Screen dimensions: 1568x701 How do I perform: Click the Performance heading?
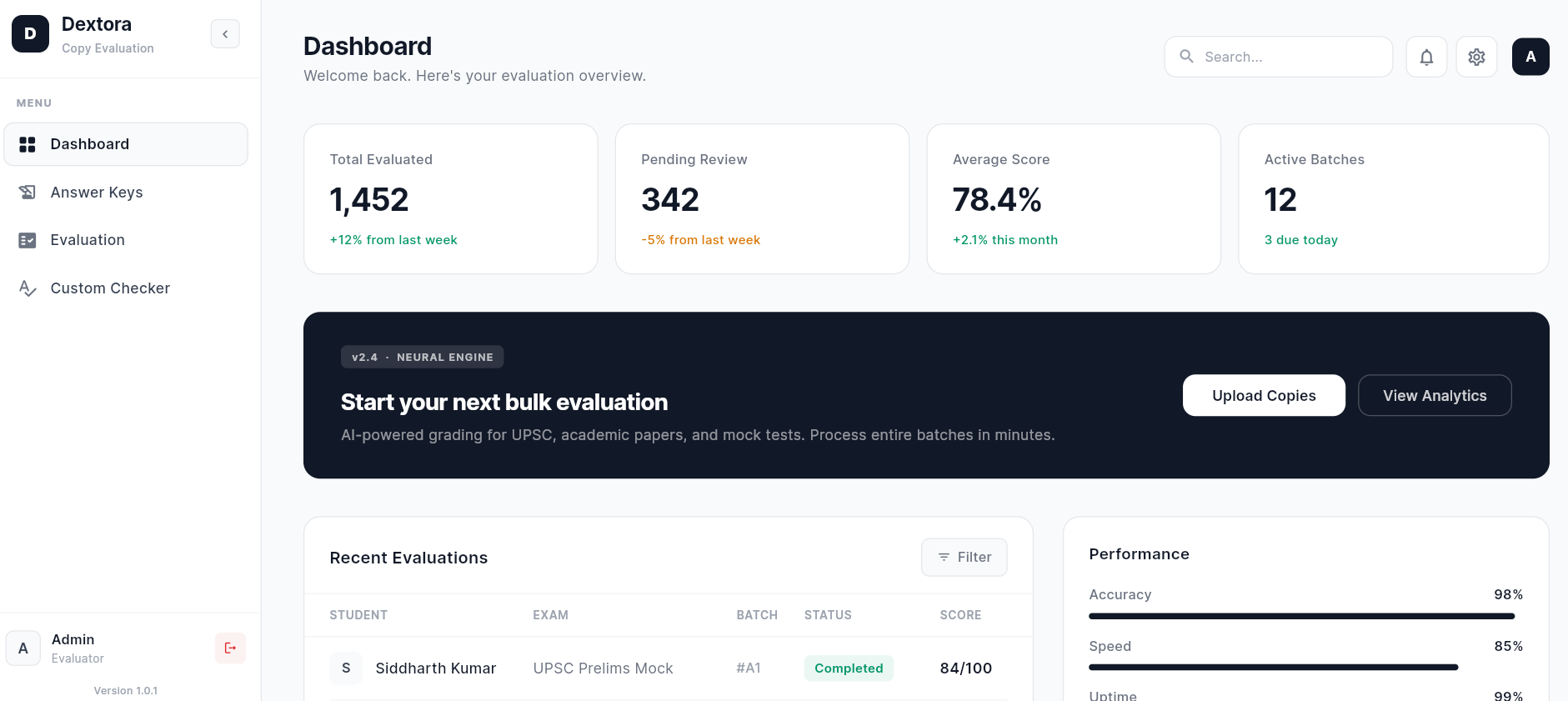pos(1139,554)
